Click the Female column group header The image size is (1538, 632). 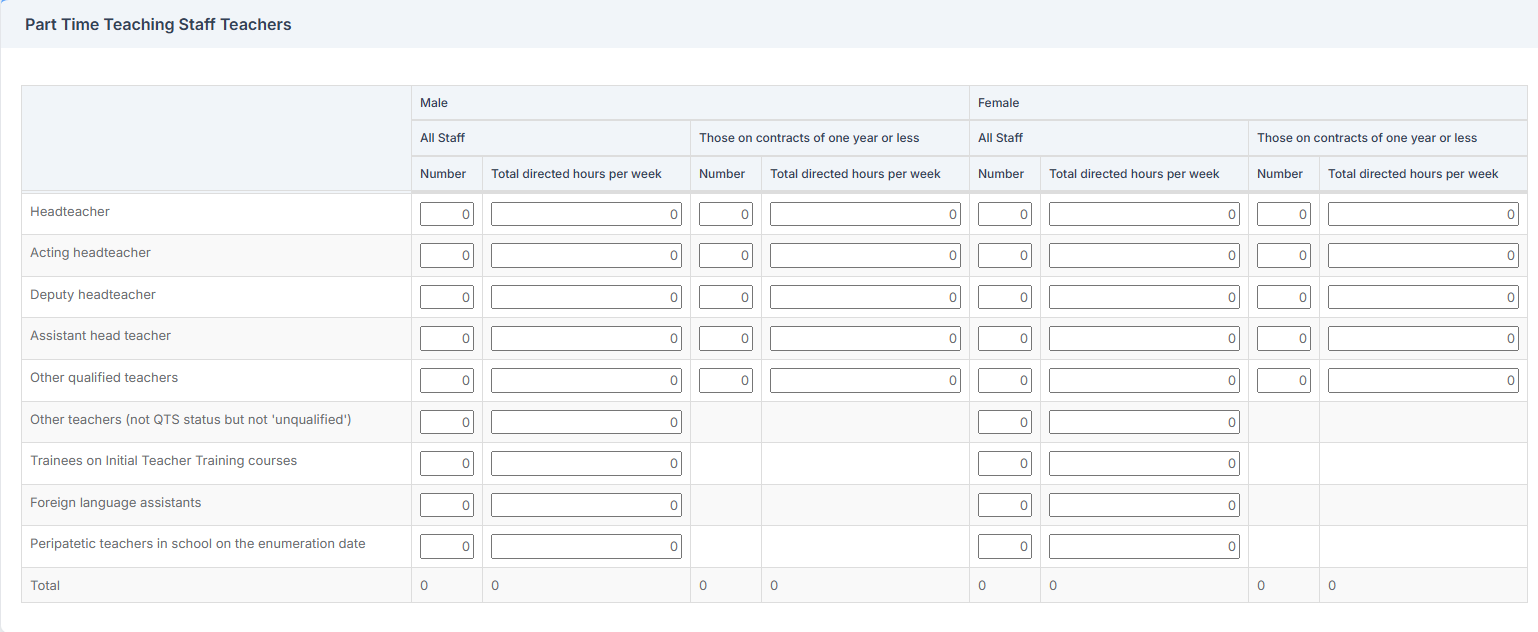click(x=998, y=103)
